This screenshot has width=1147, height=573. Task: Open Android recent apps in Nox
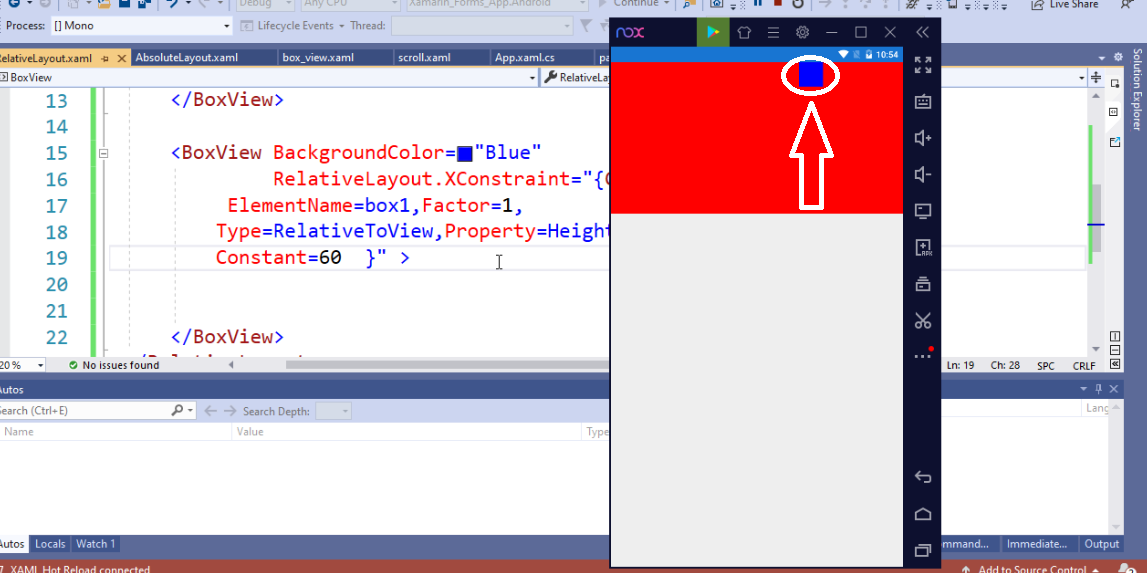point(923,550)
